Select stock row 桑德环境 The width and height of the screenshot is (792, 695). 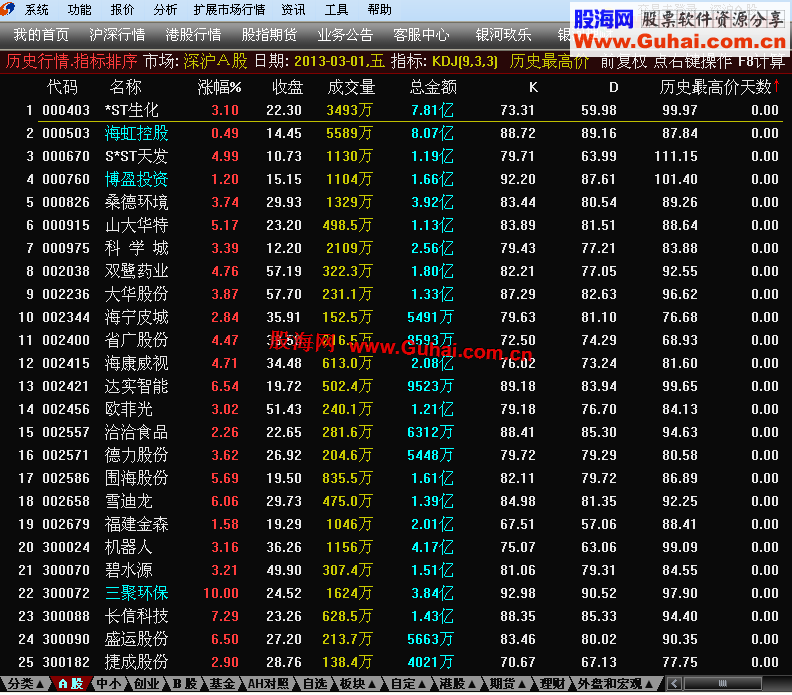click(396, 202)
